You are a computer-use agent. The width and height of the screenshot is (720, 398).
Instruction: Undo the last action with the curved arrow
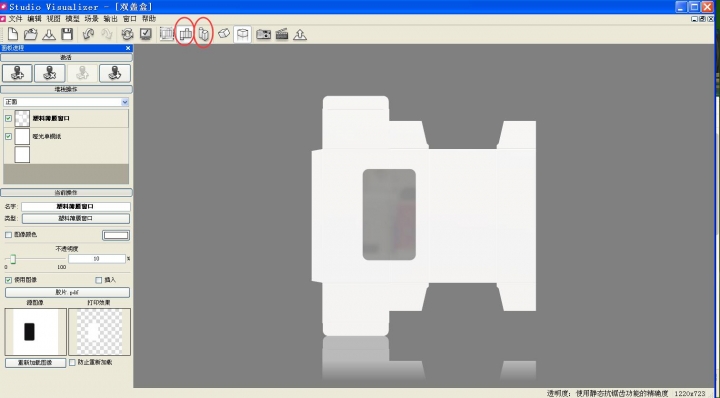point(88,34)
